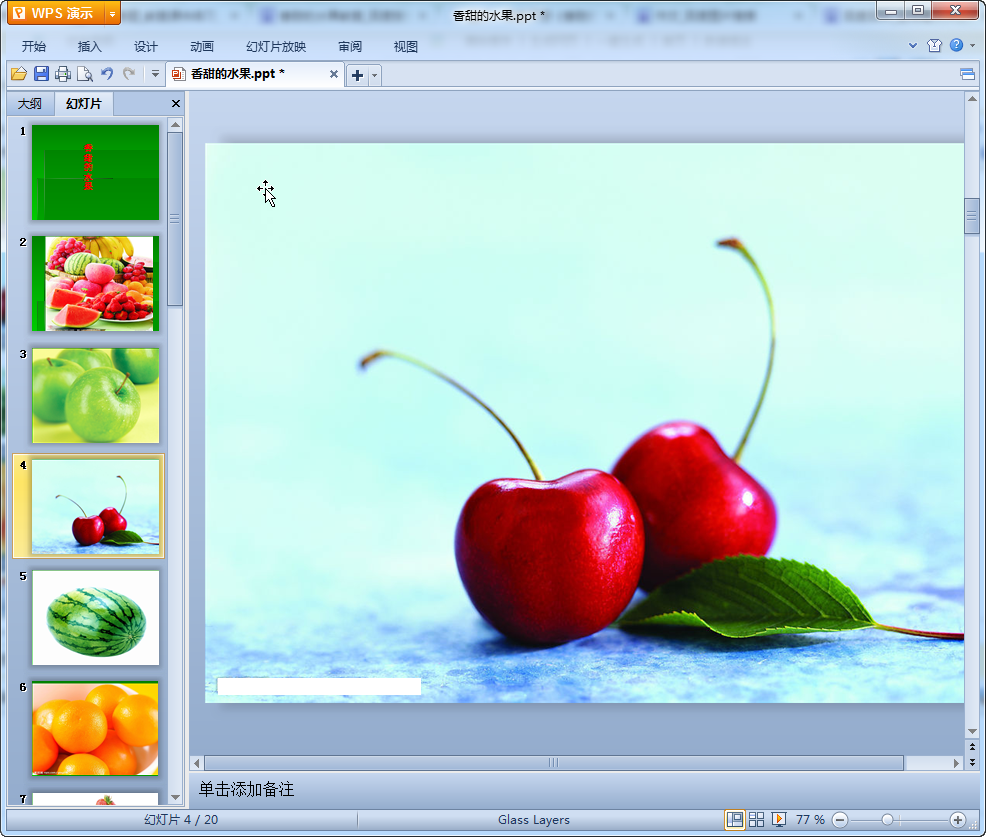Go to previous slide double-arrow button
The height and width of the screenshot is (837, 986).
972,746
